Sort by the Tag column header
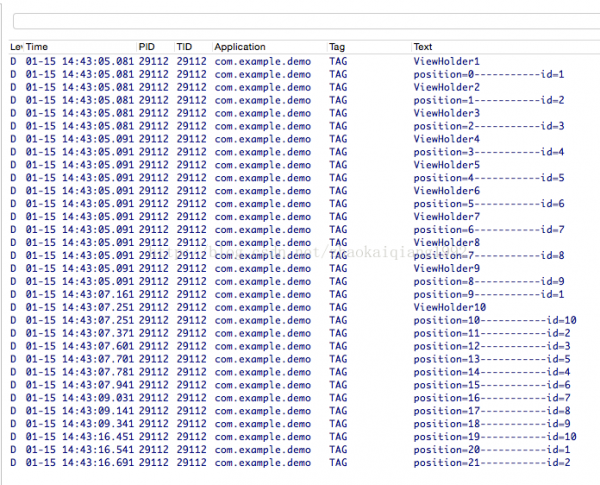 tap(370, 47)
